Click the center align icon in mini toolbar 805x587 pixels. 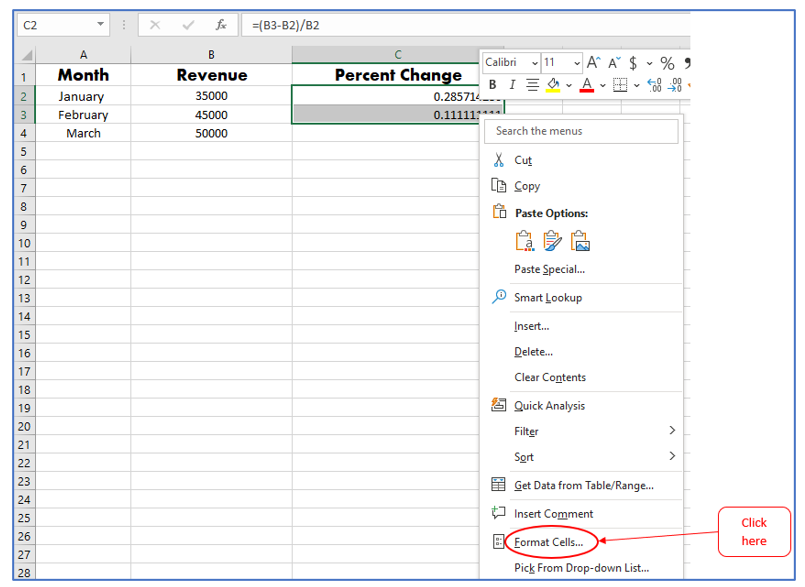click(x=532, y=85)
